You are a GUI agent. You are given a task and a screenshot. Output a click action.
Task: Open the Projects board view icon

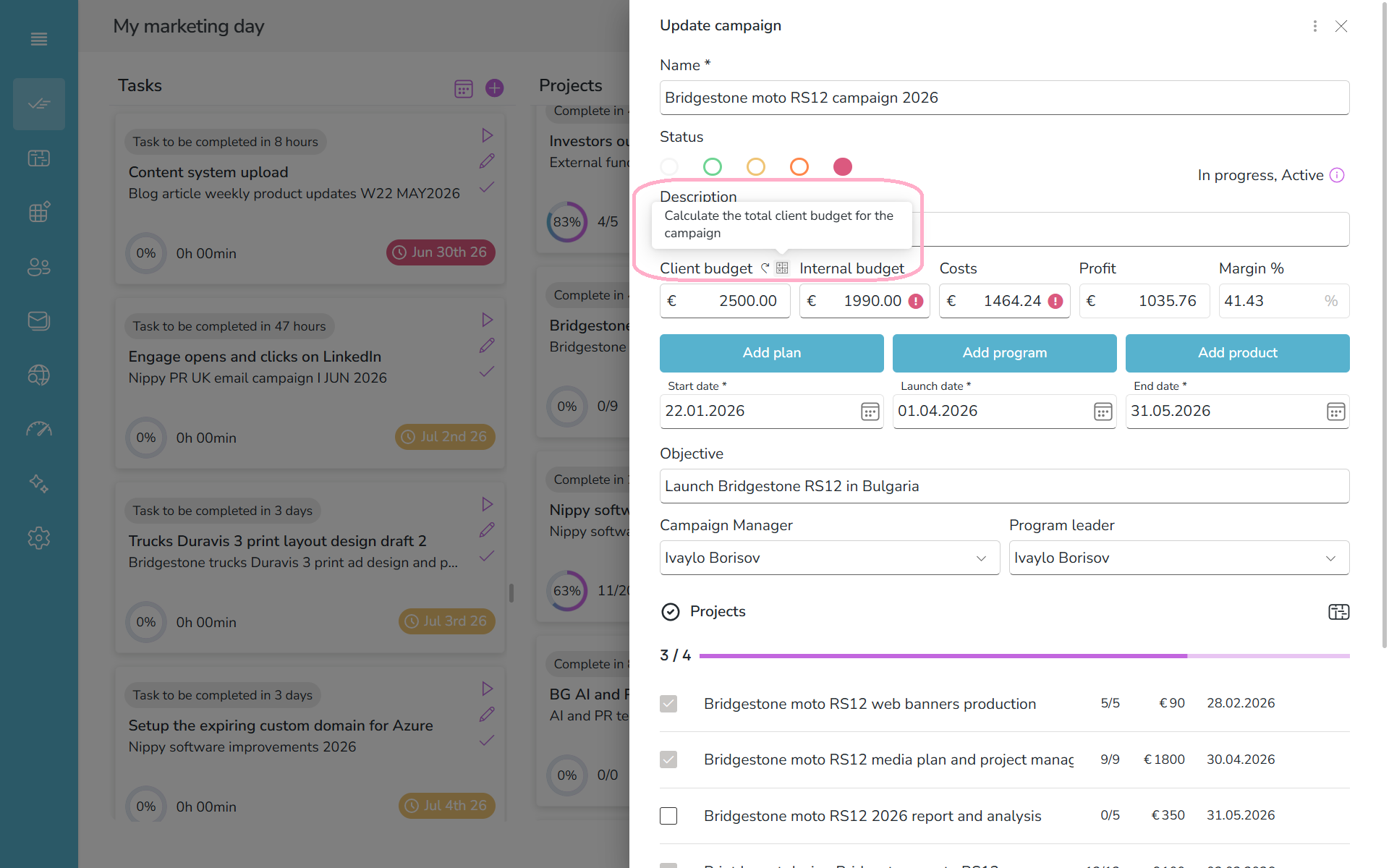point(1339,612)
